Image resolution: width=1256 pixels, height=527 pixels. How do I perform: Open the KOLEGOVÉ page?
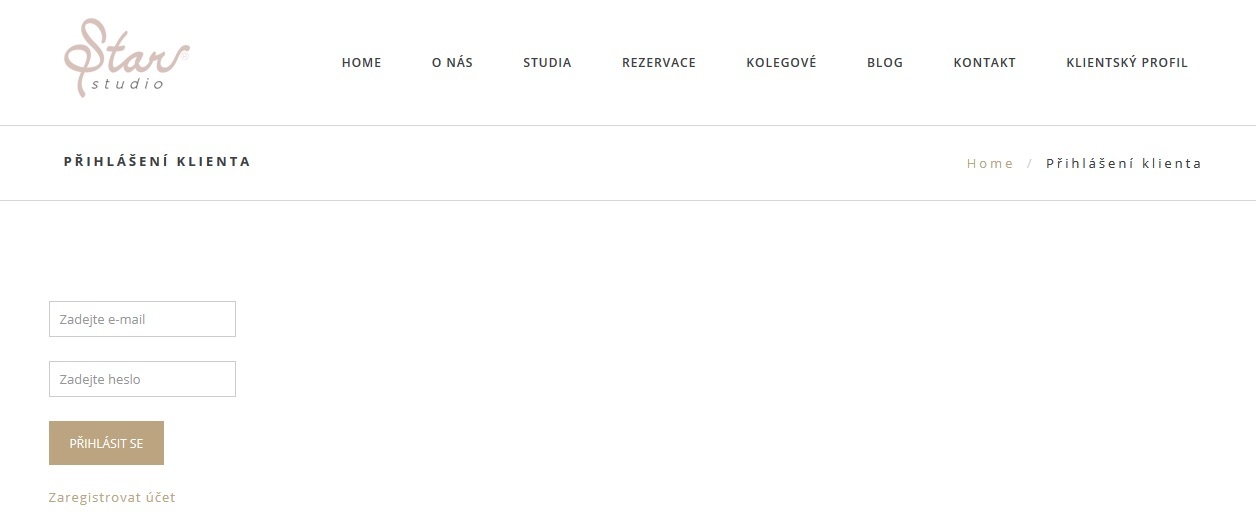781,62
